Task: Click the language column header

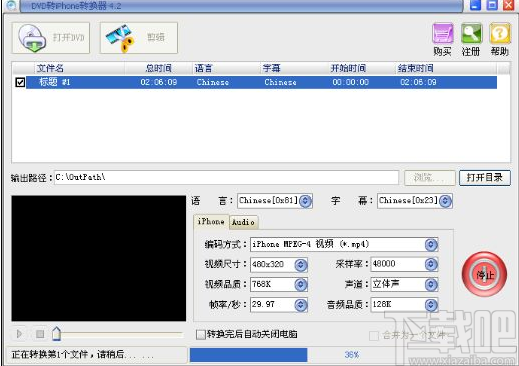Action: click(x=226, y=68)
